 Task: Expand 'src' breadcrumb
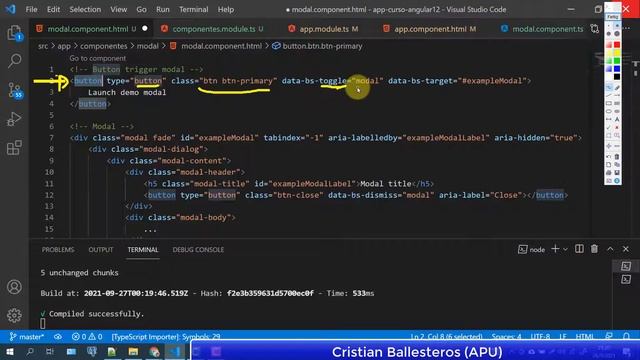coord(43,46)
